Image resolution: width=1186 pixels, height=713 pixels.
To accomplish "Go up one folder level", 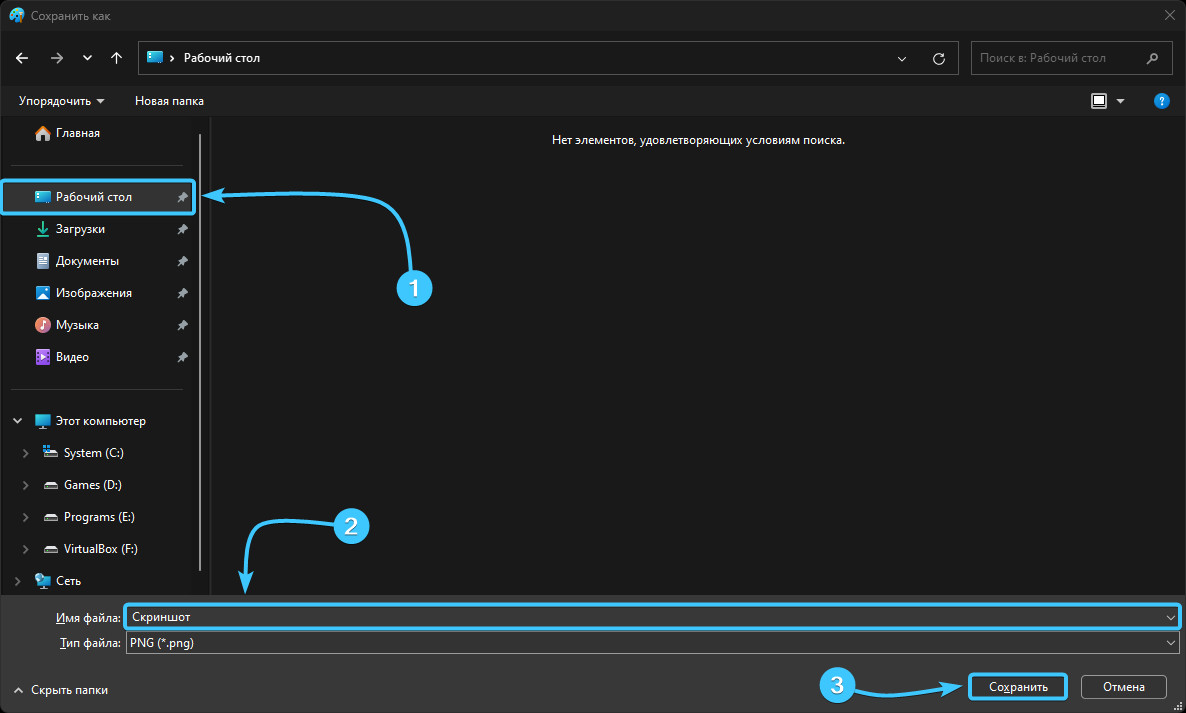I will click(117, 58).
